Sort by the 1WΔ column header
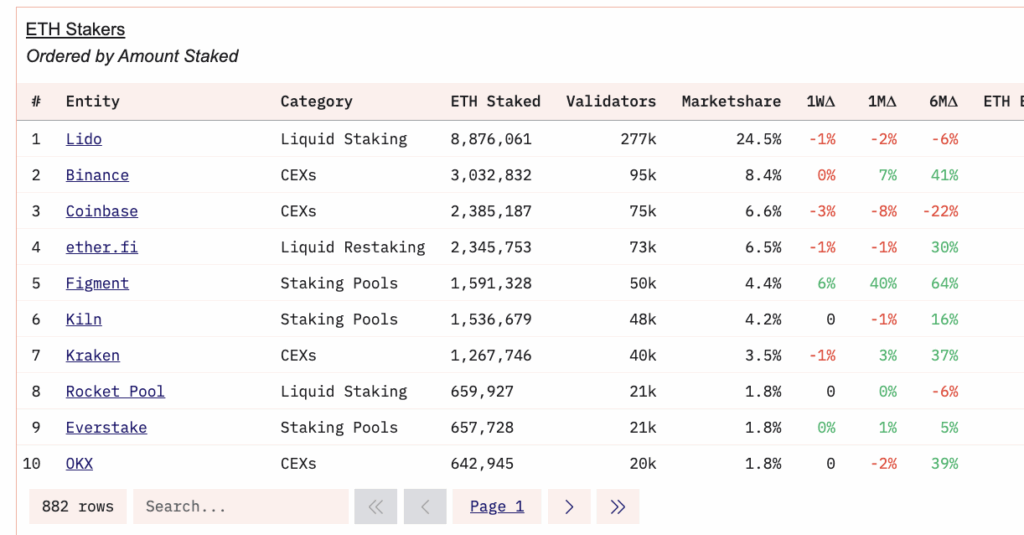Screen dimensions: 1024x535 (821, 101)
